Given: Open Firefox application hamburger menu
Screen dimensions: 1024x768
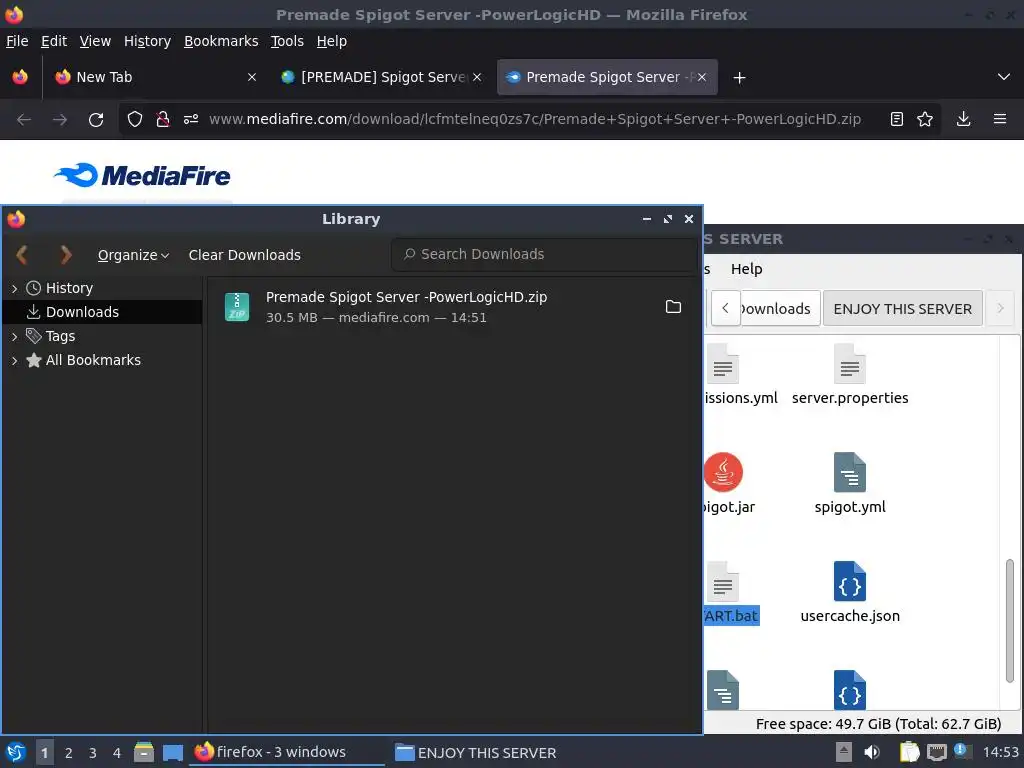Looking at the screenshot, I should coord(1000,119).
